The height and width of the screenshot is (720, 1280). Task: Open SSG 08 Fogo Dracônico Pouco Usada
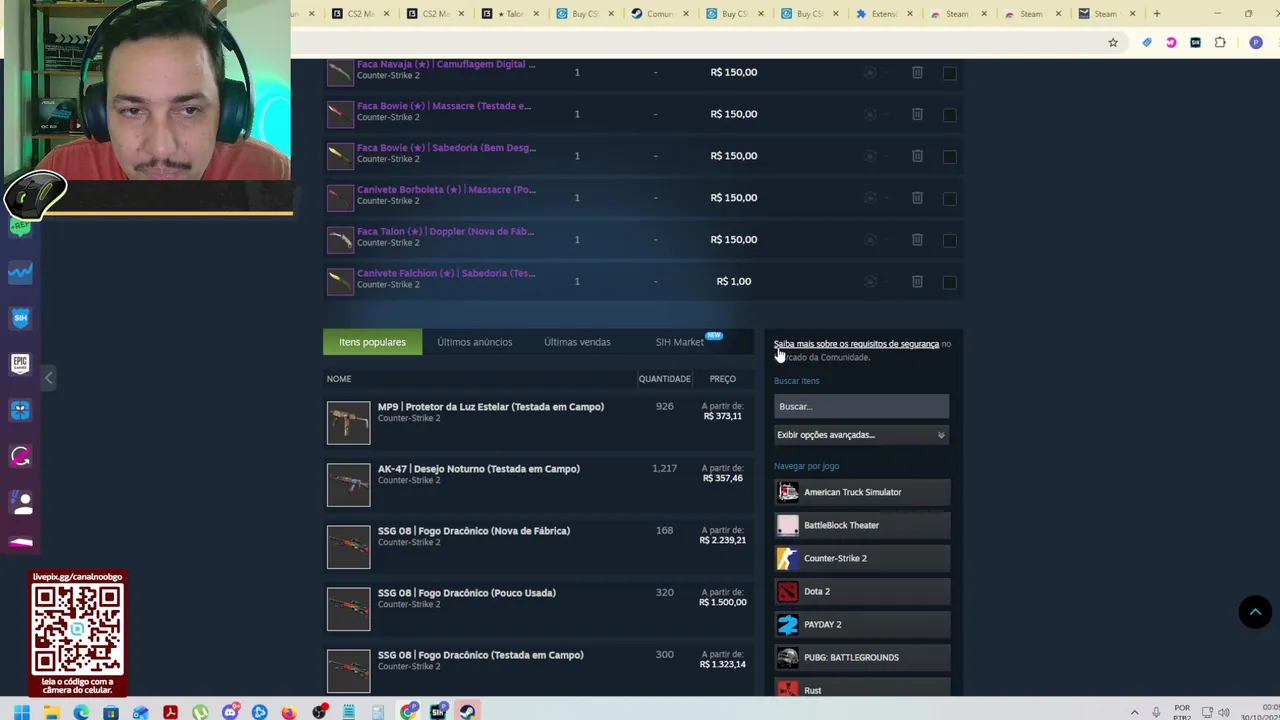tap(466, 593)
